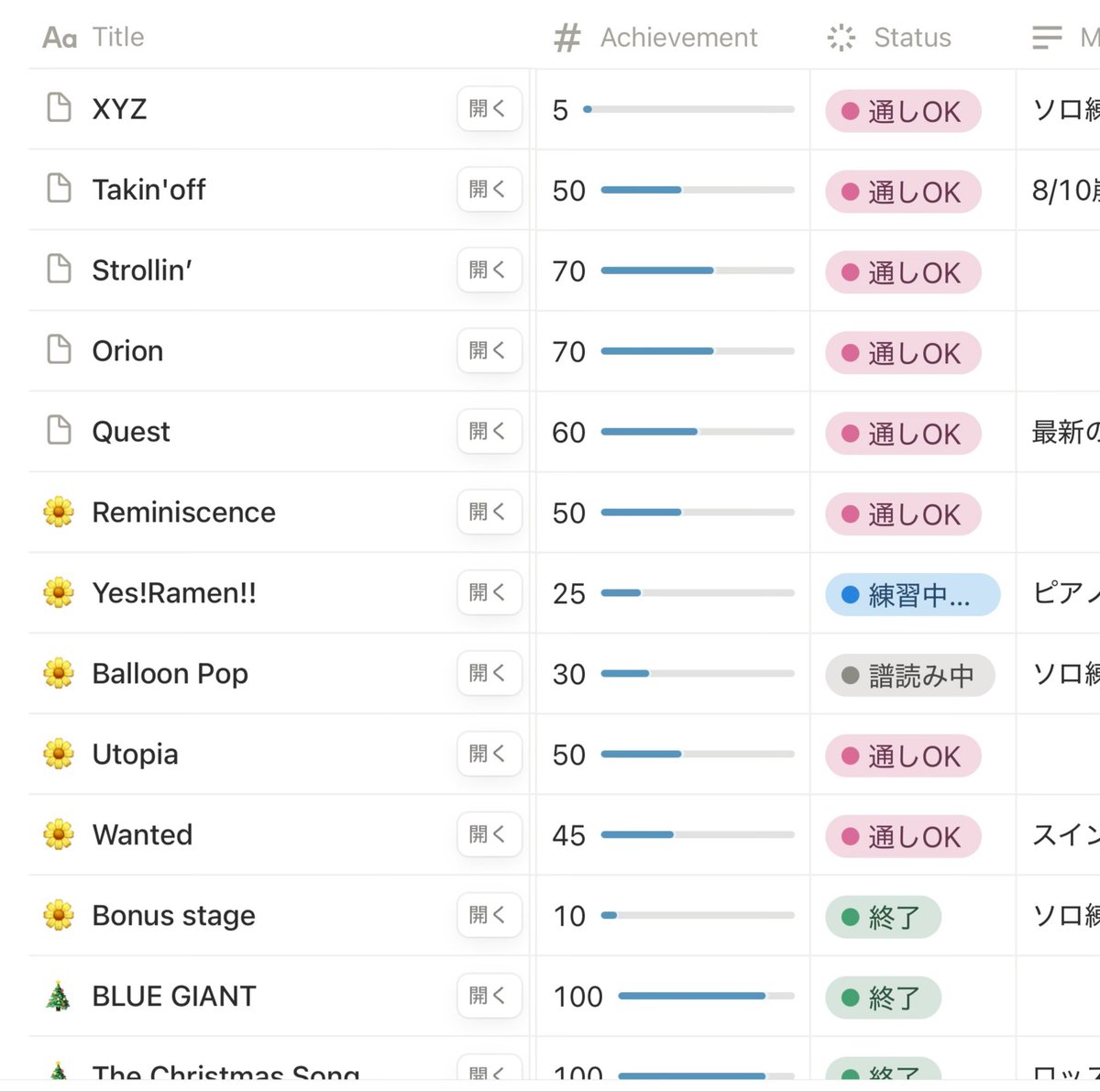The height and width of the screenshot is (1092, 1100).
Task: Click the flower icon beside Yes!Ramen!!
Action: (59, 592)
